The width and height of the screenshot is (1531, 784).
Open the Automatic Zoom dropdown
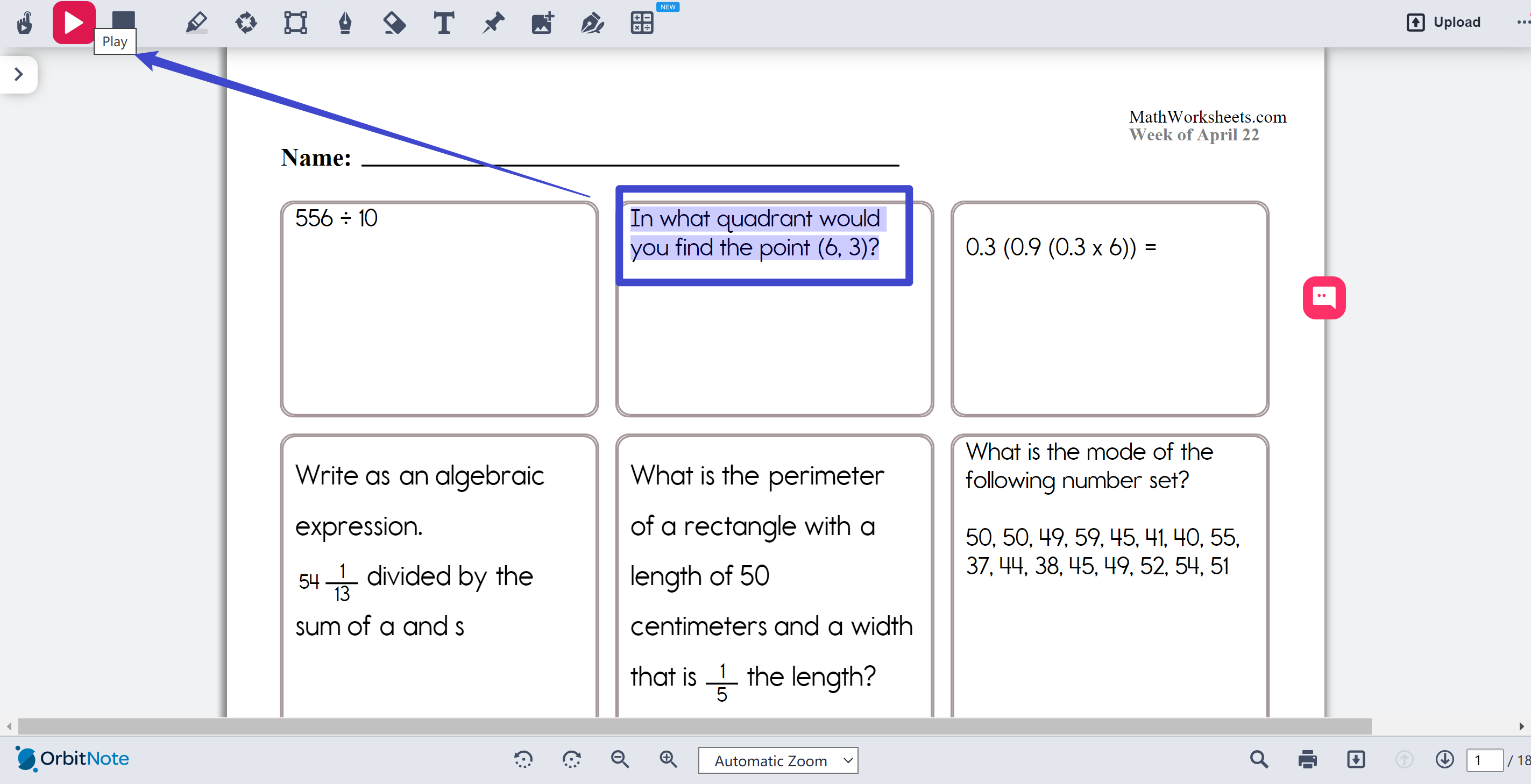tap(777, 760)
